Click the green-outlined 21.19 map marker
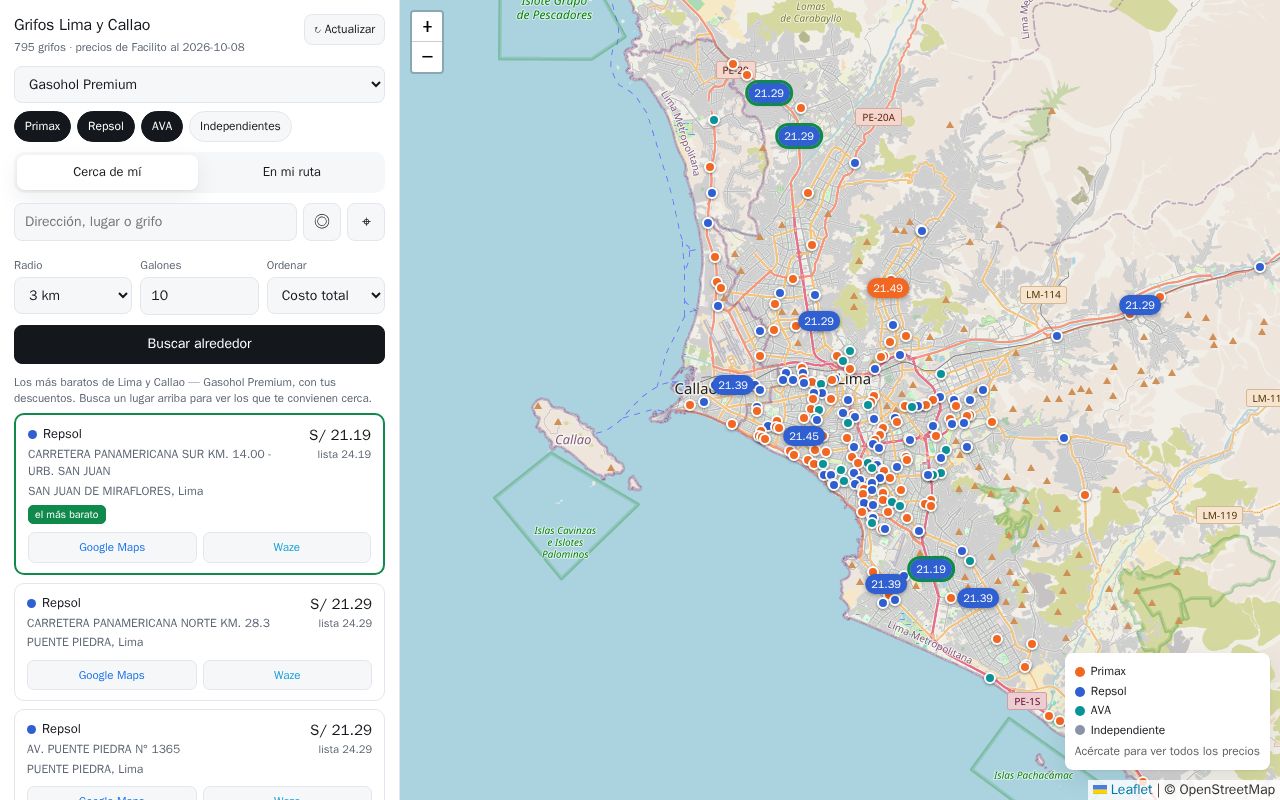Image resolution: width=1280 pixels, height=800 pixels. point(931,569)
